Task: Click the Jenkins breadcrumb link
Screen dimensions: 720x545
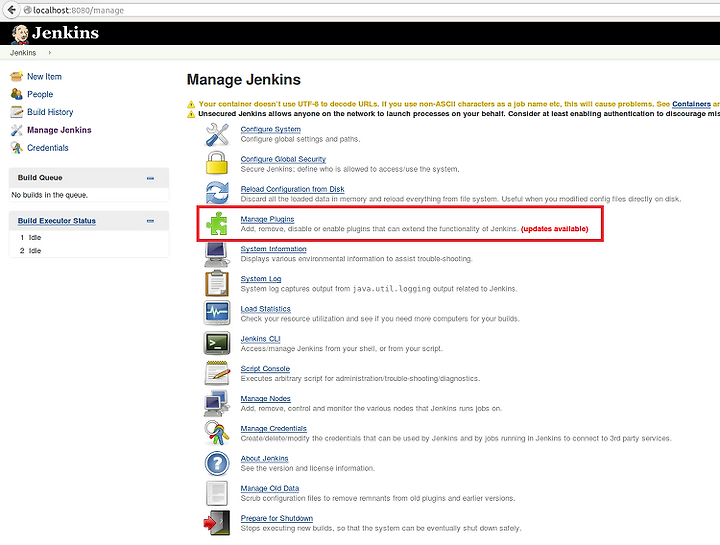Action: tap(23, 53)
